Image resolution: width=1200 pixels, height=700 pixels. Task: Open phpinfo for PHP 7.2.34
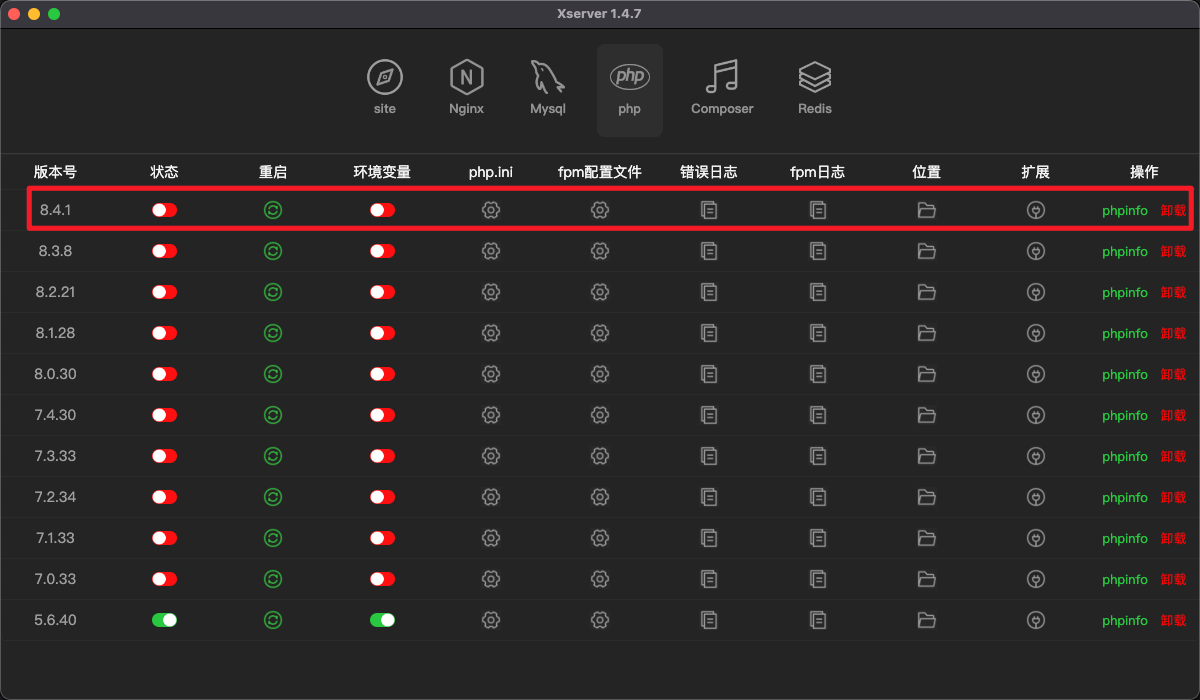click(1125, 498)
